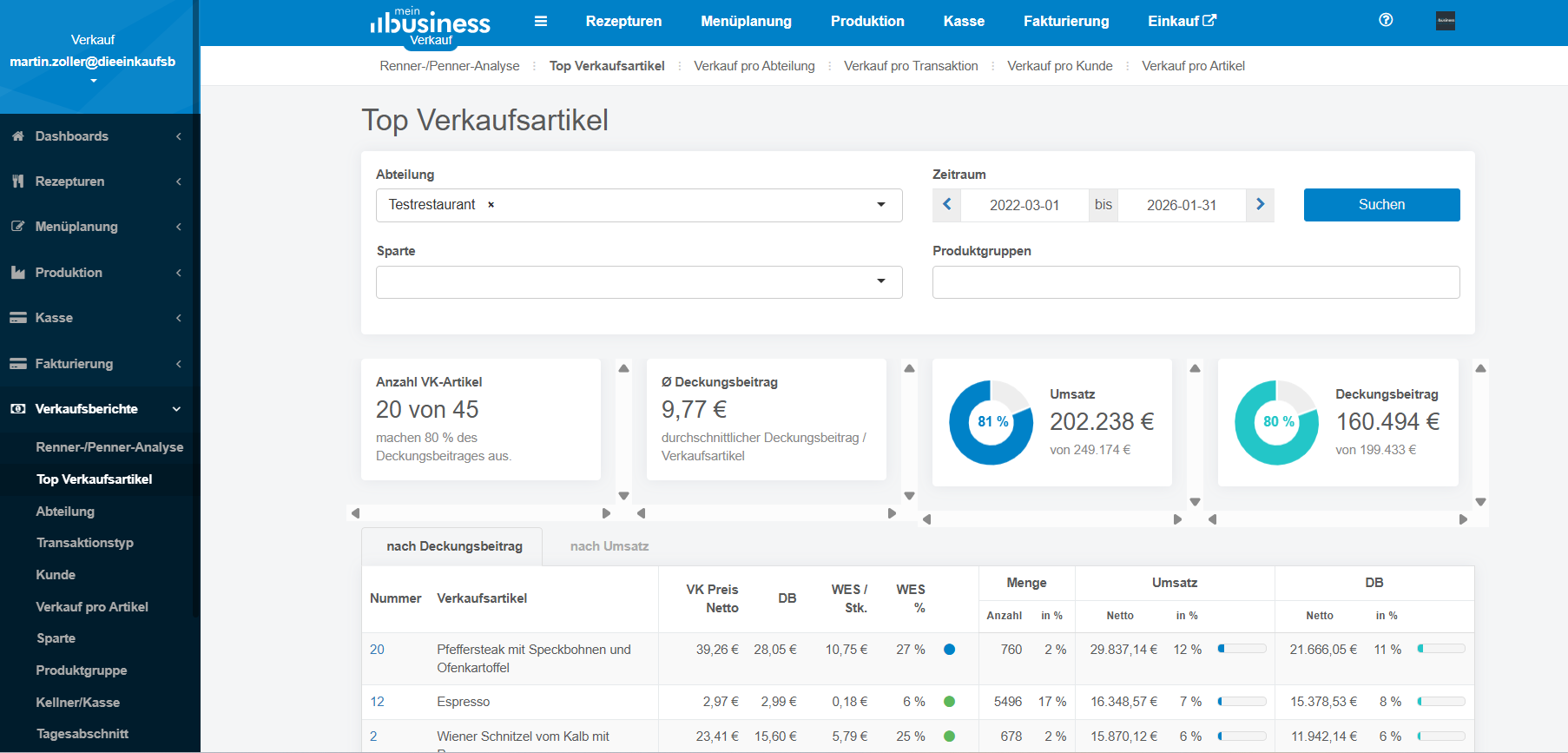Click the Produktion factory icon in sidebar
The width and height of the screenshot is (1568, 753).
point(17,273)
